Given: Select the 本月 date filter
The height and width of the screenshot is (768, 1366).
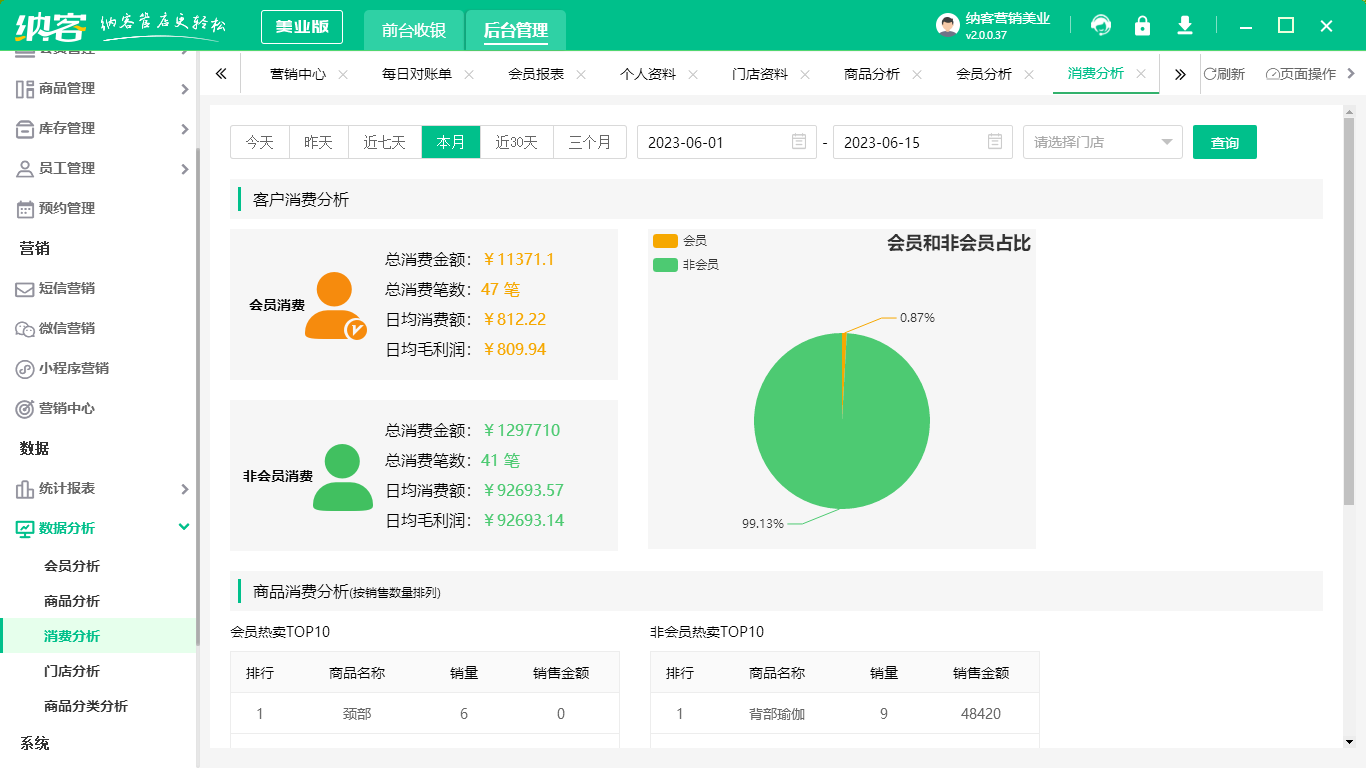Looking at the screenshot, I should pos(450,142).
